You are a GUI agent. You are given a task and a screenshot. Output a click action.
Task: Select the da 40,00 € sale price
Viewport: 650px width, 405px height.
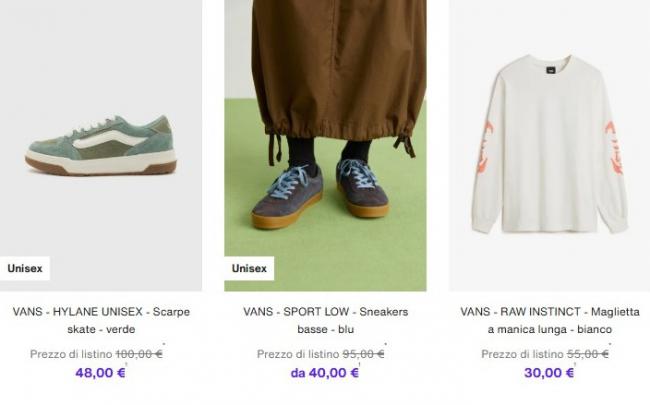click(x=325, y=373)
